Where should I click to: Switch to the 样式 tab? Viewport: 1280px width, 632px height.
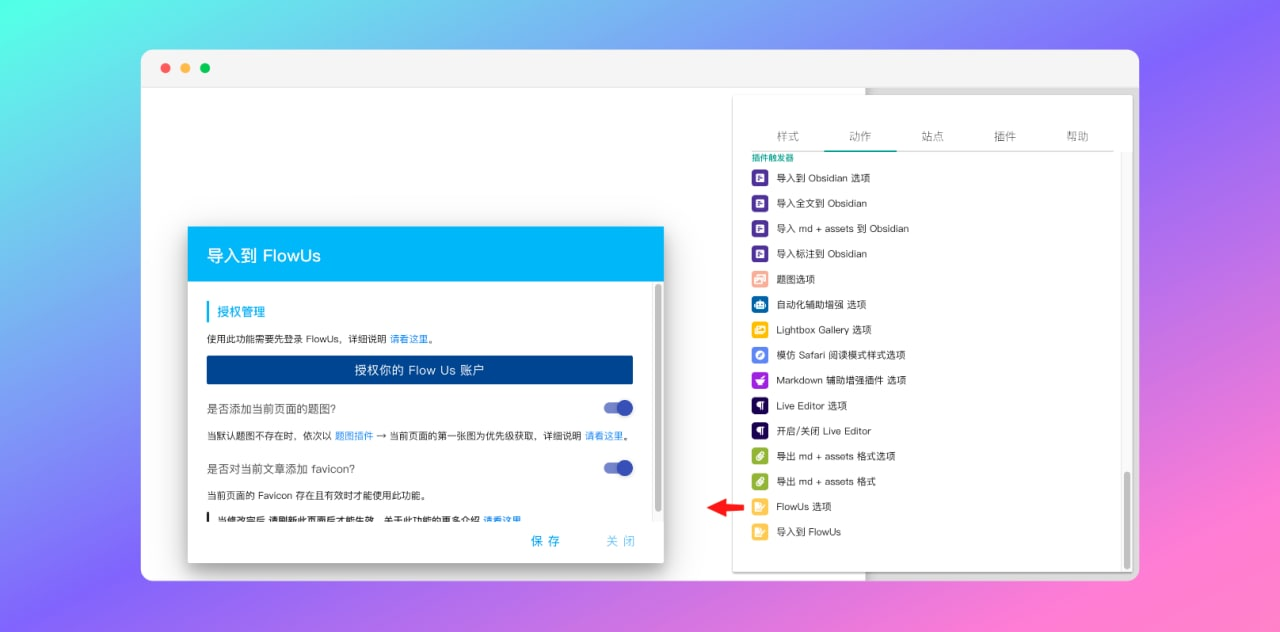[787, 136]
